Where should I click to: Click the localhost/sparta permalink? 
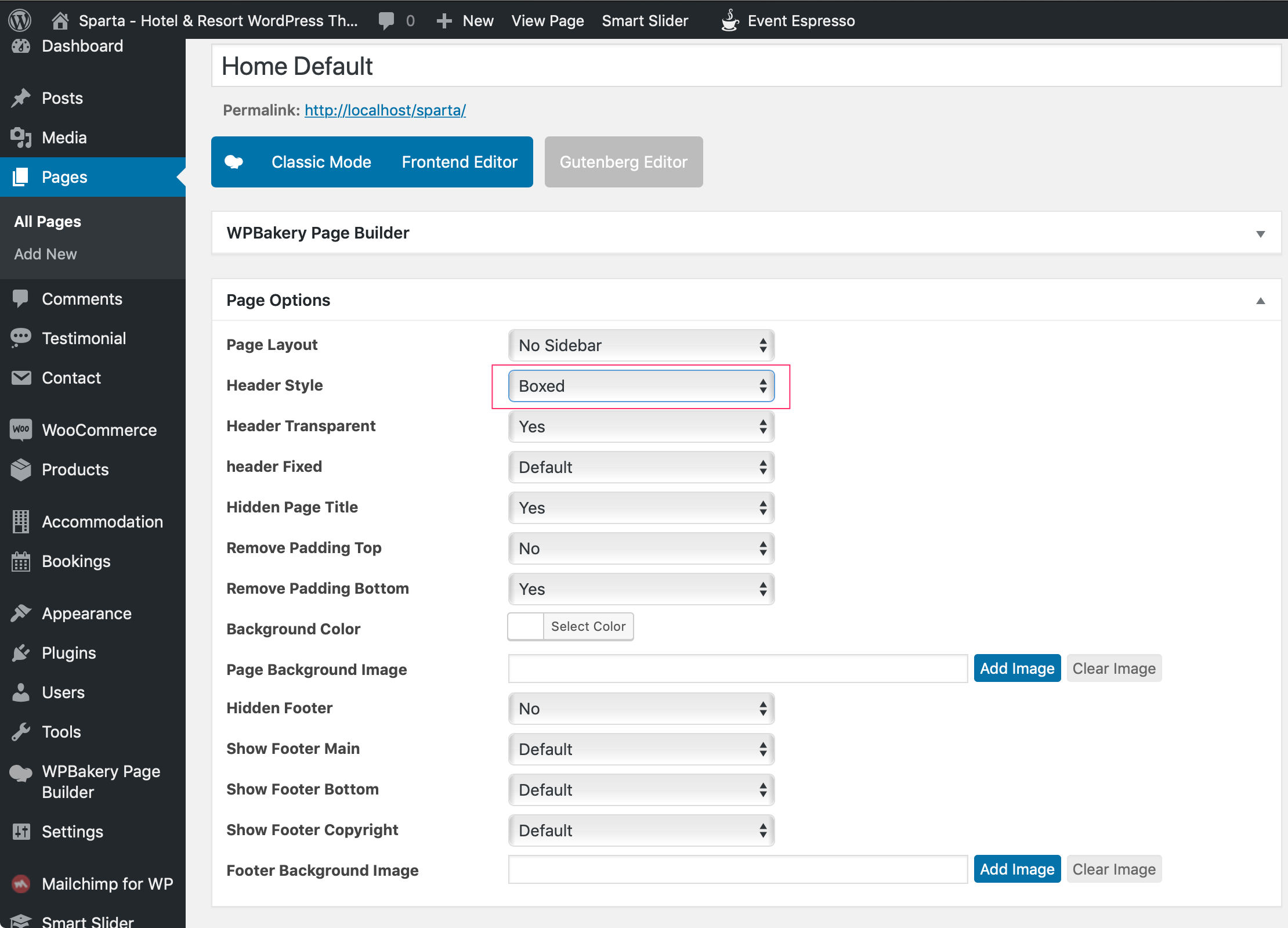tap(385, 110)
